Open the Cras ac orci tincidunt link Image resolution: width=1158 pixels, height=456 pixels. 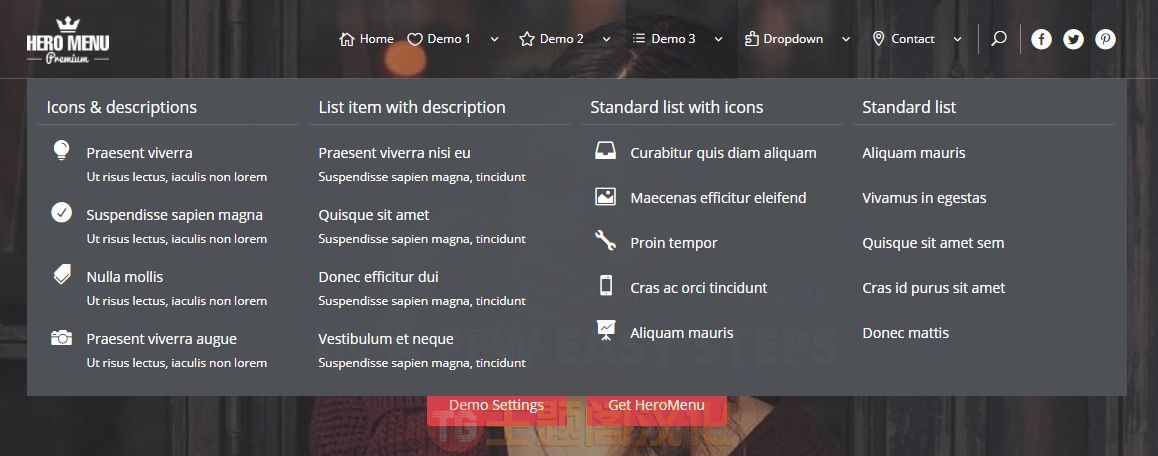click(699, 288)
